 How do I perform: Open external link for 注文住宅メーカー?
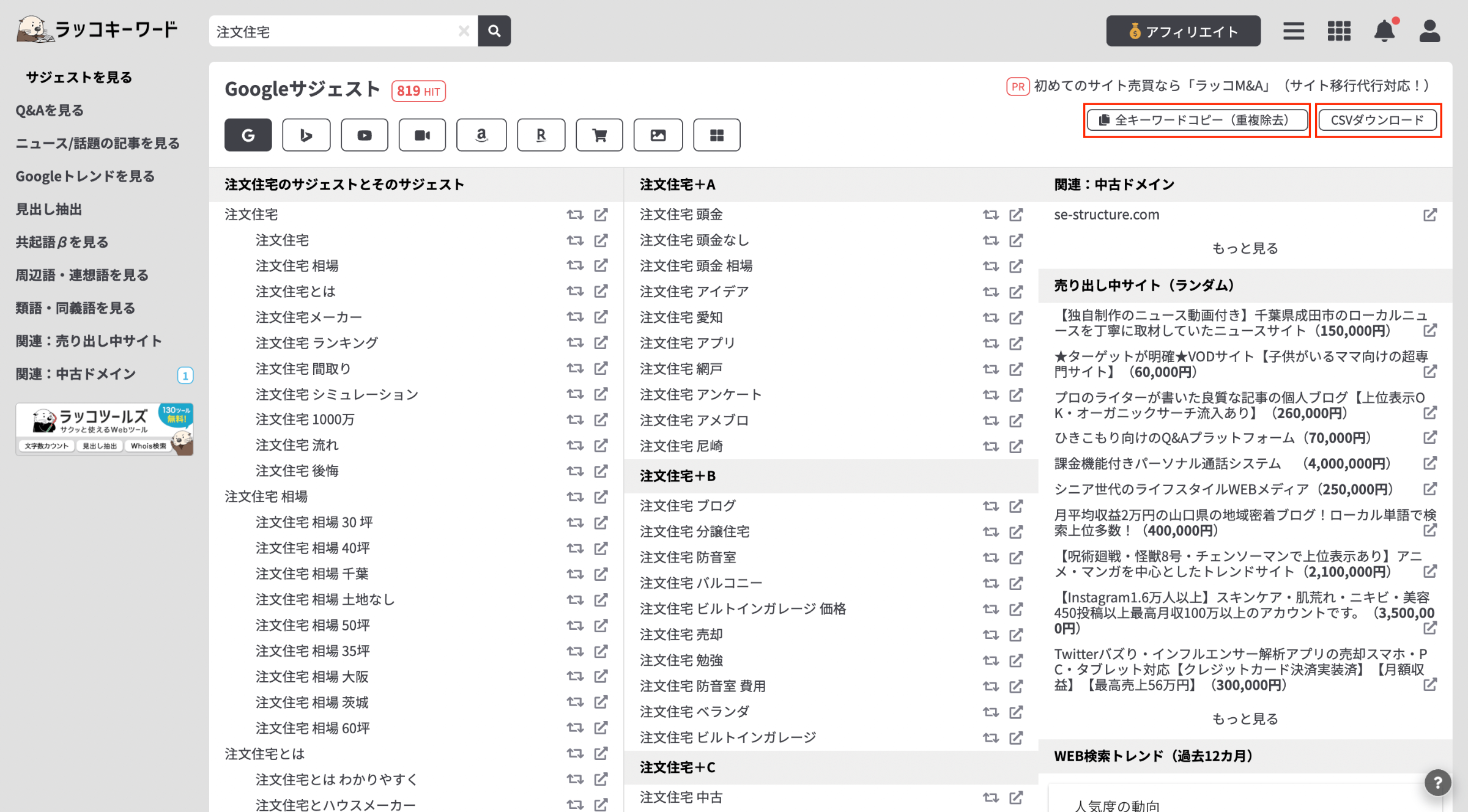pyautogui.click(x=601, y=317)
